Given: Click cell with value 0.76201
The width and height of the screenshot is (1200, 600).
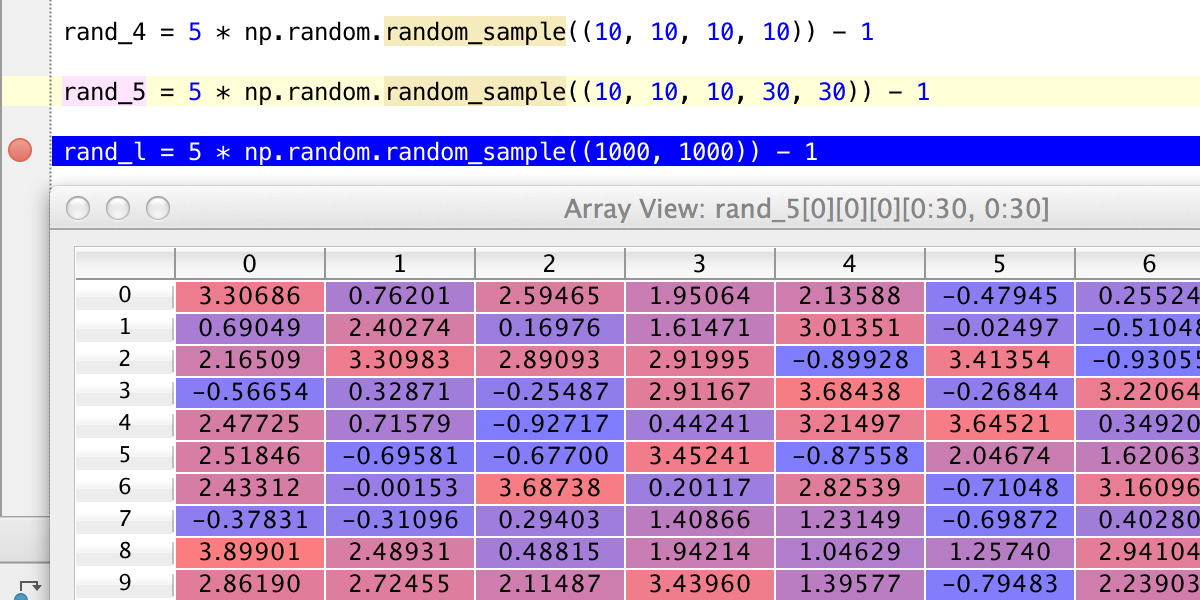Looking at the screenshot, I should (x=400, y=296).
